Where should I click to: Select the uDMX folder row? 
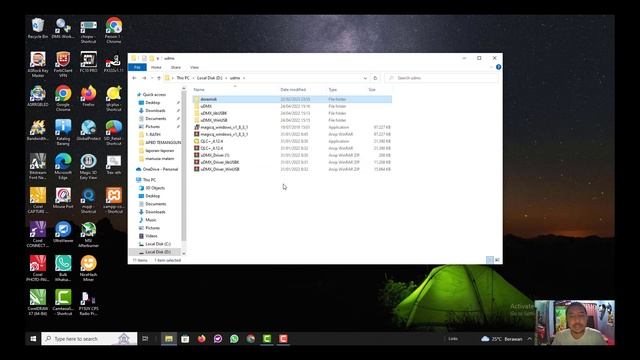click(x=292, y=106)
